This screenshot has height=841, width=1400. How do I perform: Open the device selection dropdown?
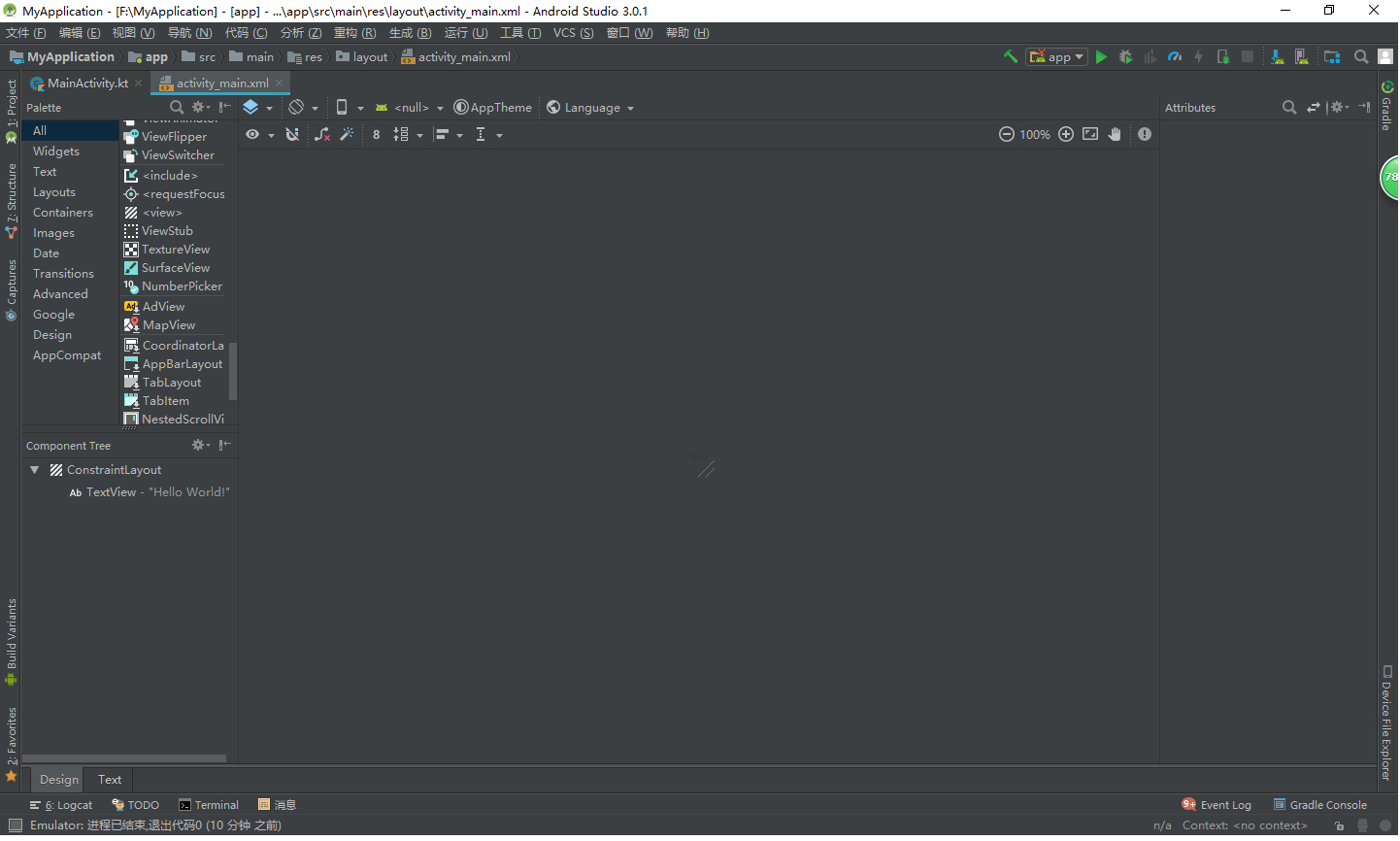(350, 108)
